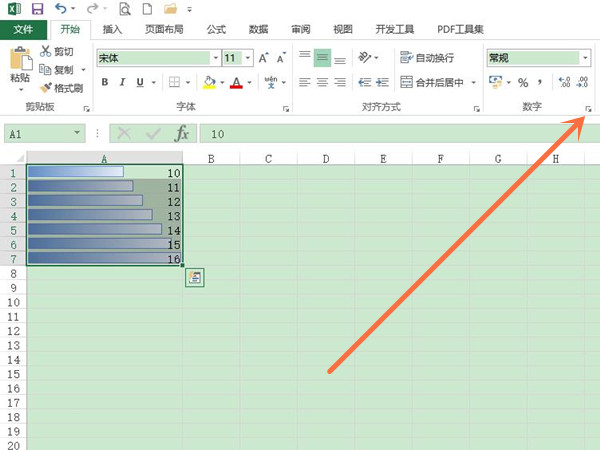Screen dimensions: 600x450
Task: Open the 公式 (Formulas) tab
Action: coord(216,30)
